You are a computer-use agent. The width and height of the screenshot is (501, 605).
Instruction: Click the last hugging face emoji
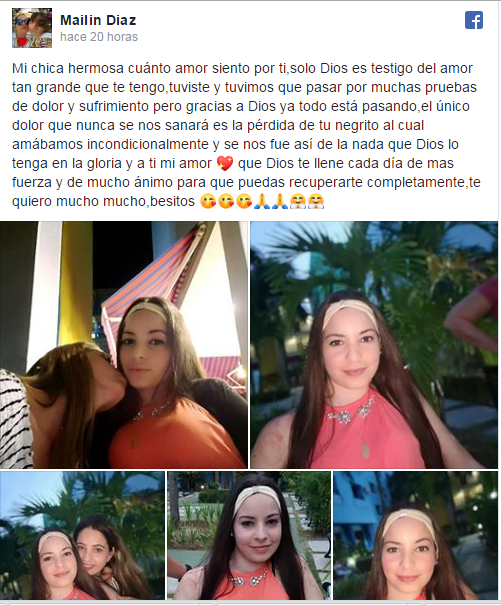[x=316, y=201]
